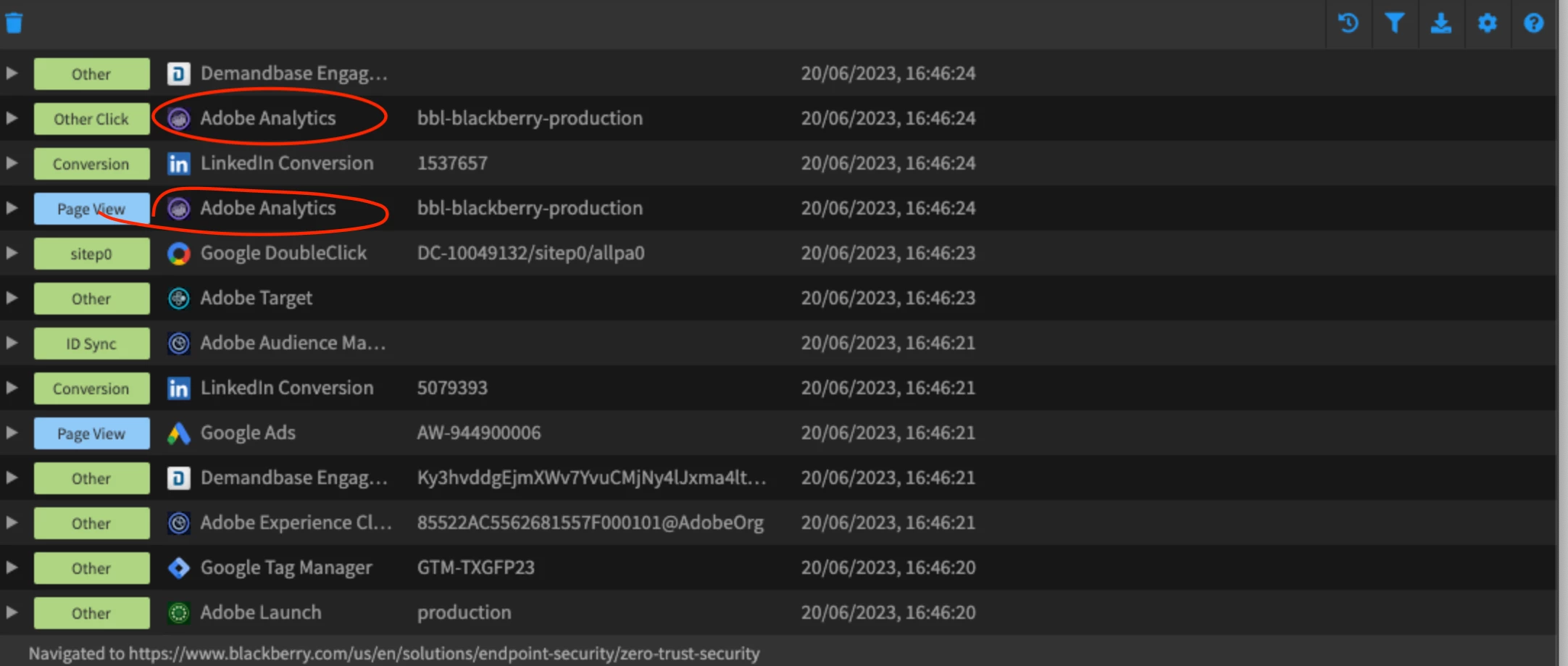Expand the Demandbase row at 16:46:24
The width and height of the screenshot is (1568, 666).
pyautogui.click(x=12, y=73)
